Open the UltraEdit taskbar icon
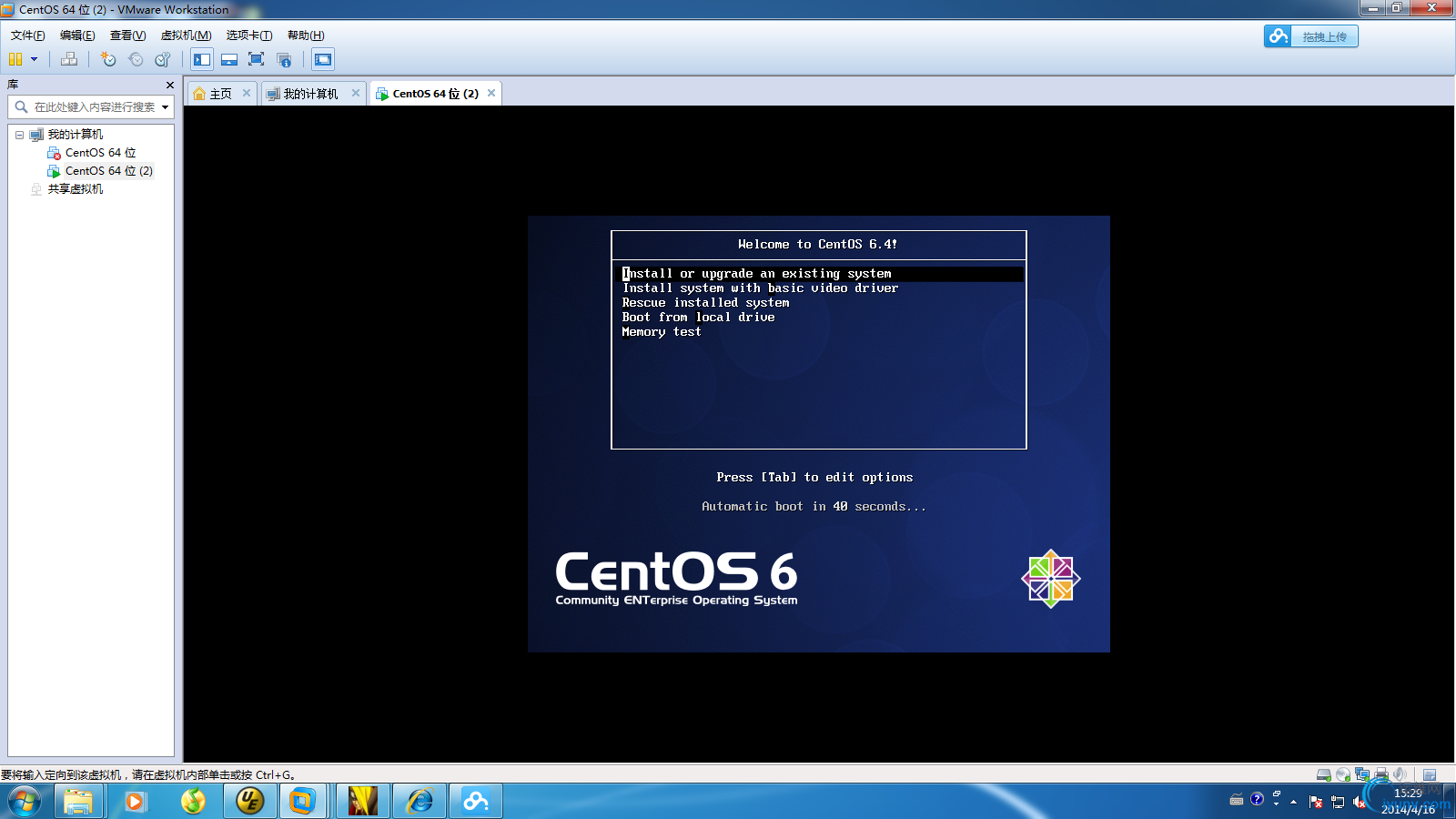 click(x=249, y=801)
